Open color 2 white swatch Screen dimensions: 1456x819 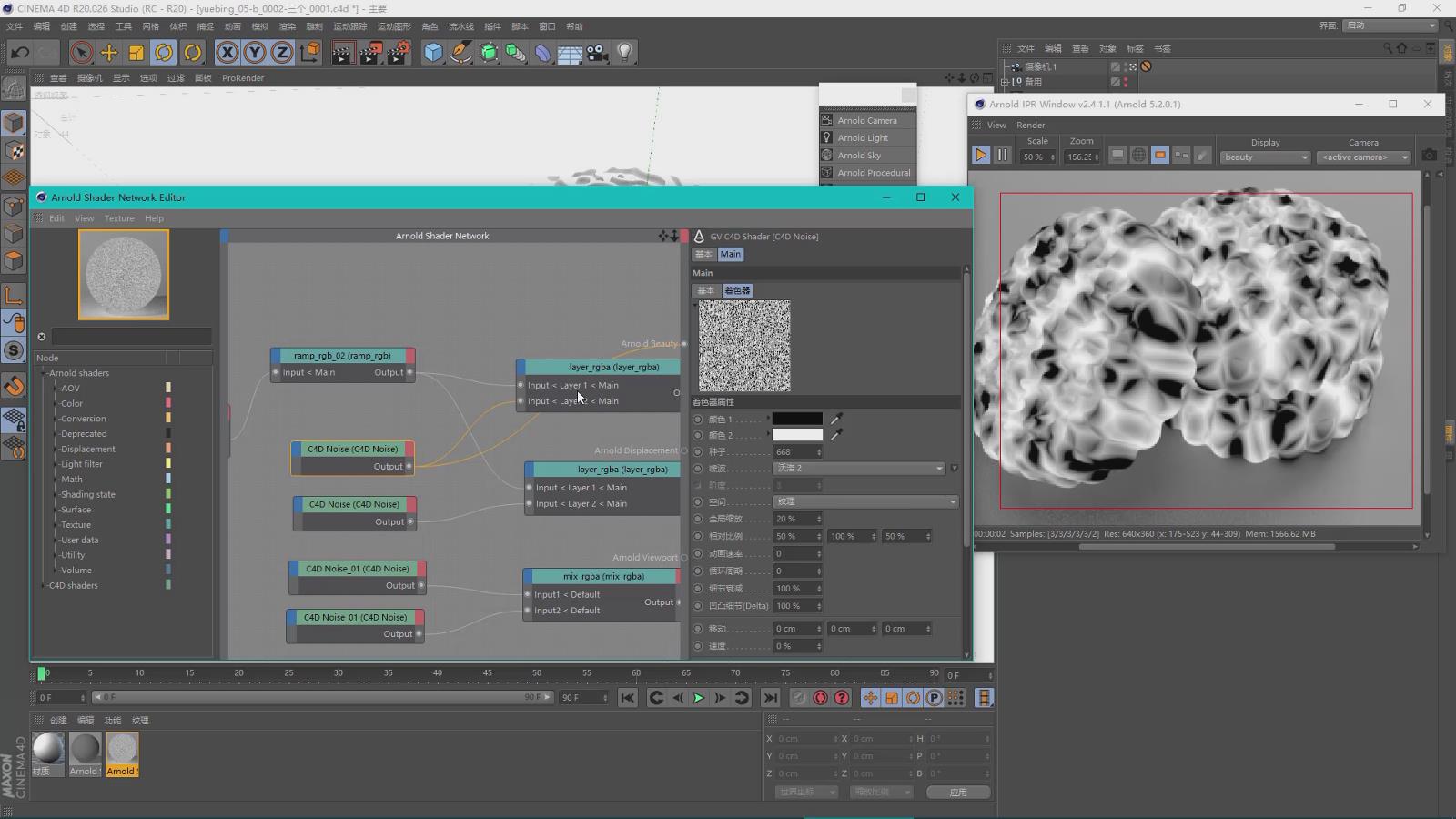coord(797,435)
